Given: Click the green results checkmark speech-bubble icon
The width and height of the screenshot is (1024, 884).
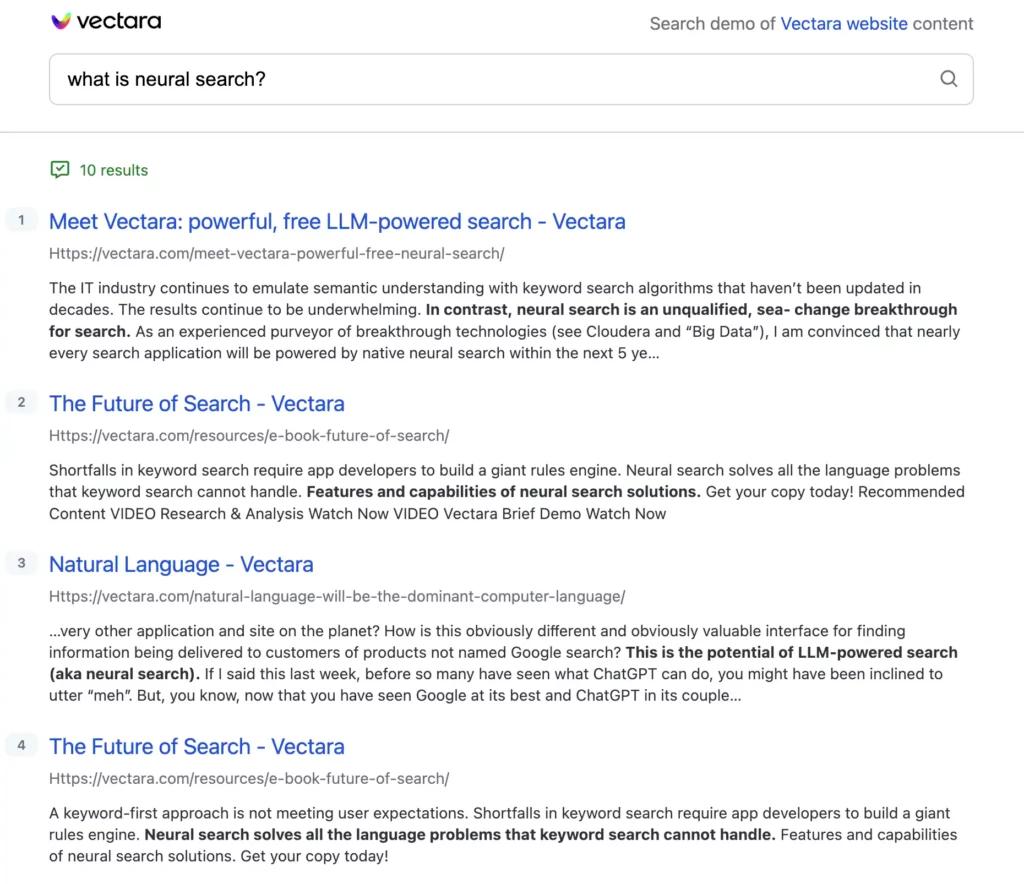Looking at the screenshot, I should 60,170.
